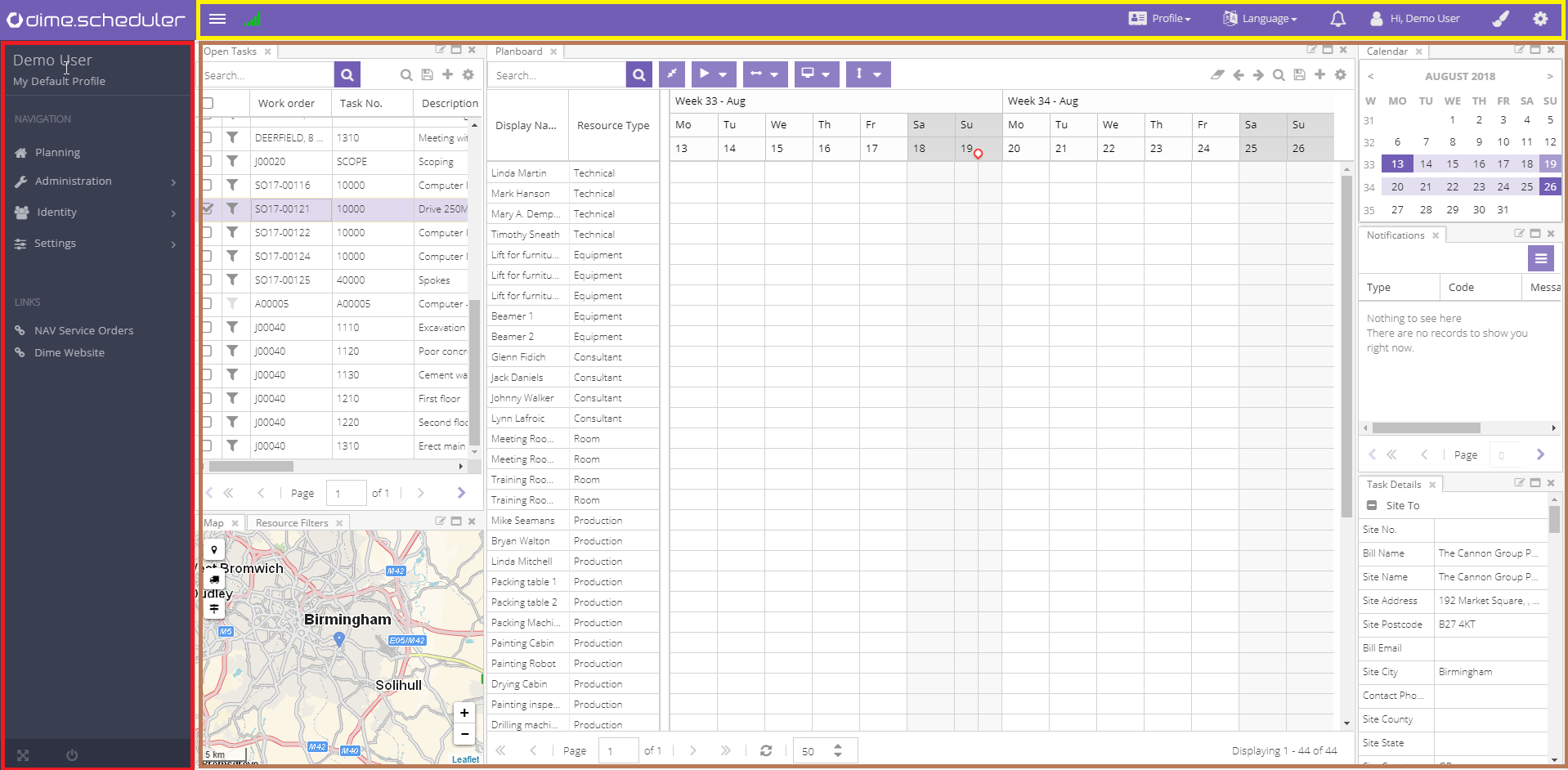Click Planboard collapse arrows button

[x=672, y=74]
